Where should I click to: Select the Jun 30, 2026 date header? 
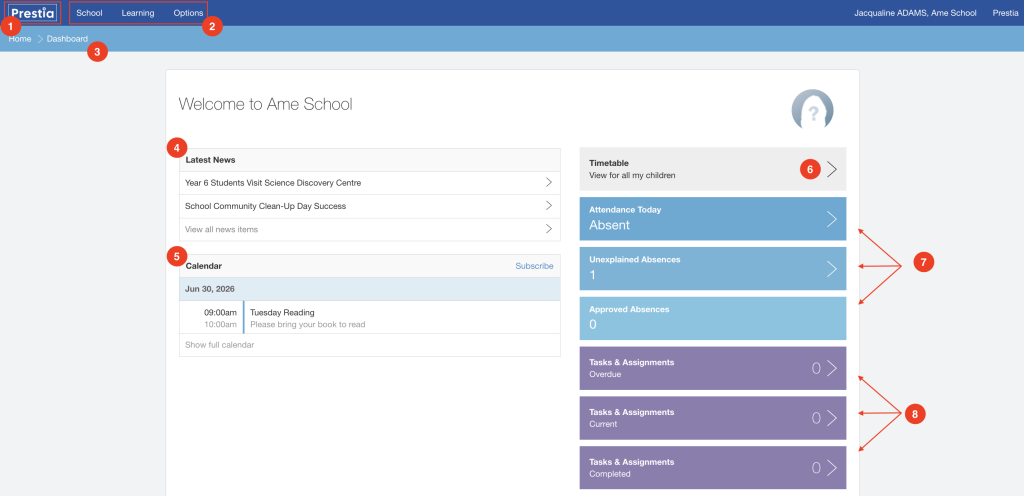[370, 289]
